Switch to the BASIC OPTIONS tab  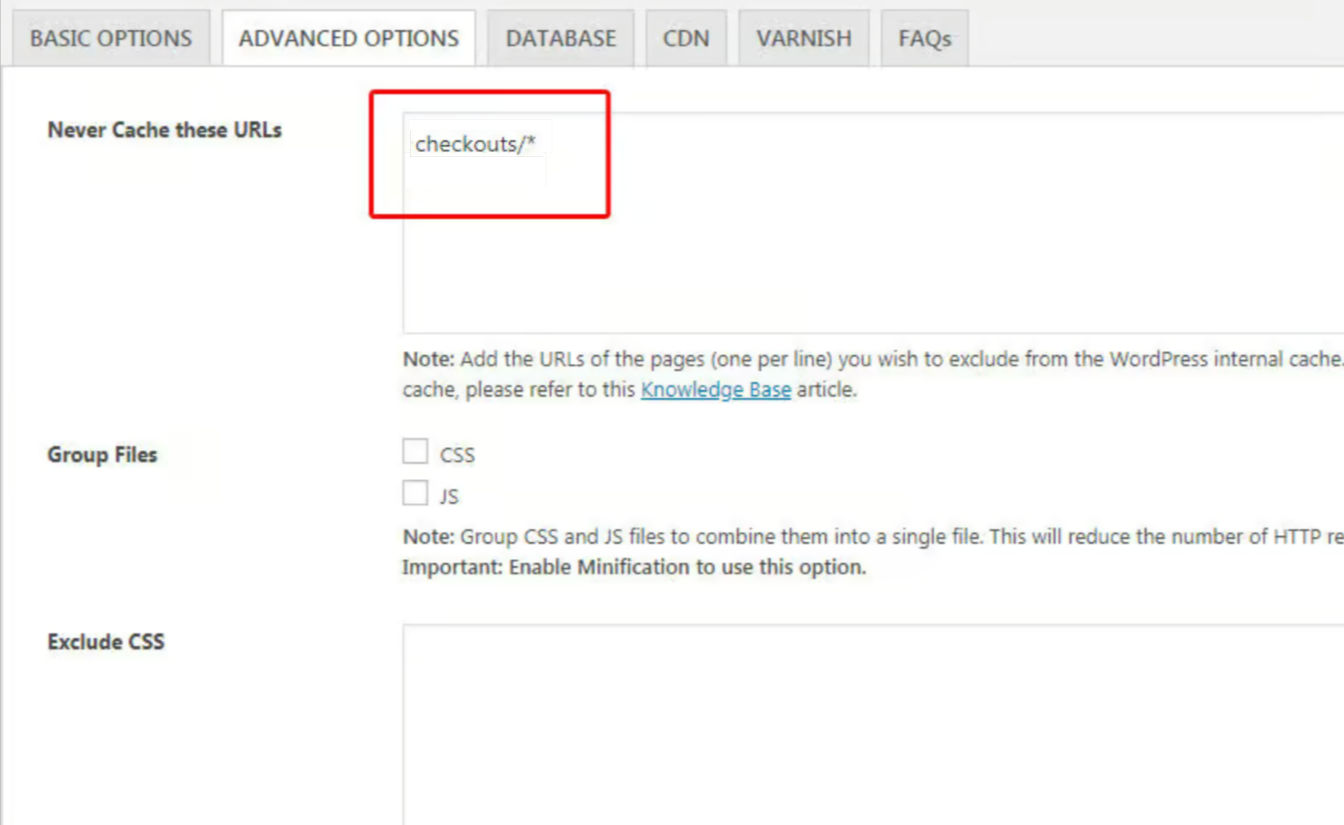pyautogui.click(x=110, y=39)
